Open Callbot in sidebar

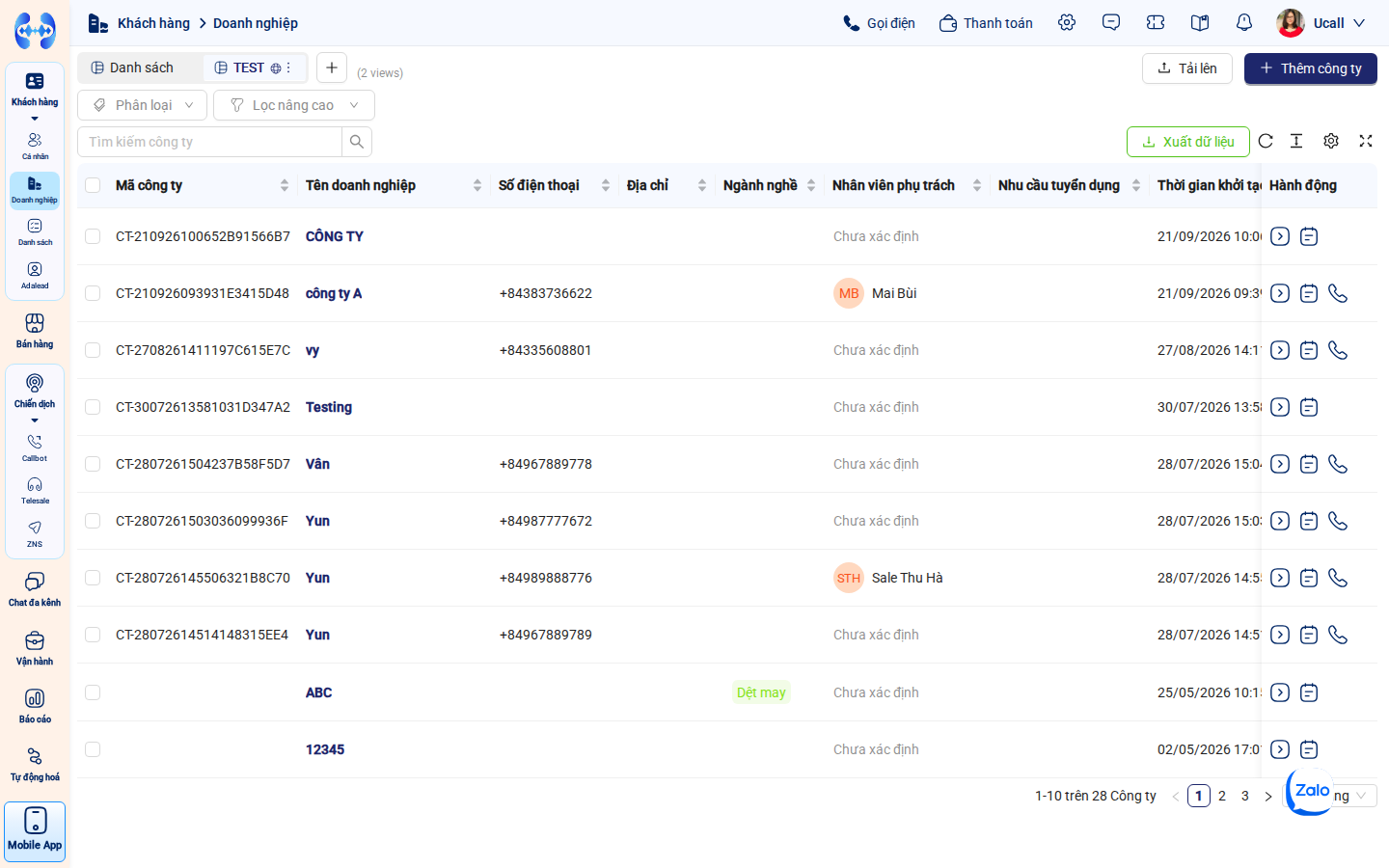pyautogui.click(x=35, y=448)
